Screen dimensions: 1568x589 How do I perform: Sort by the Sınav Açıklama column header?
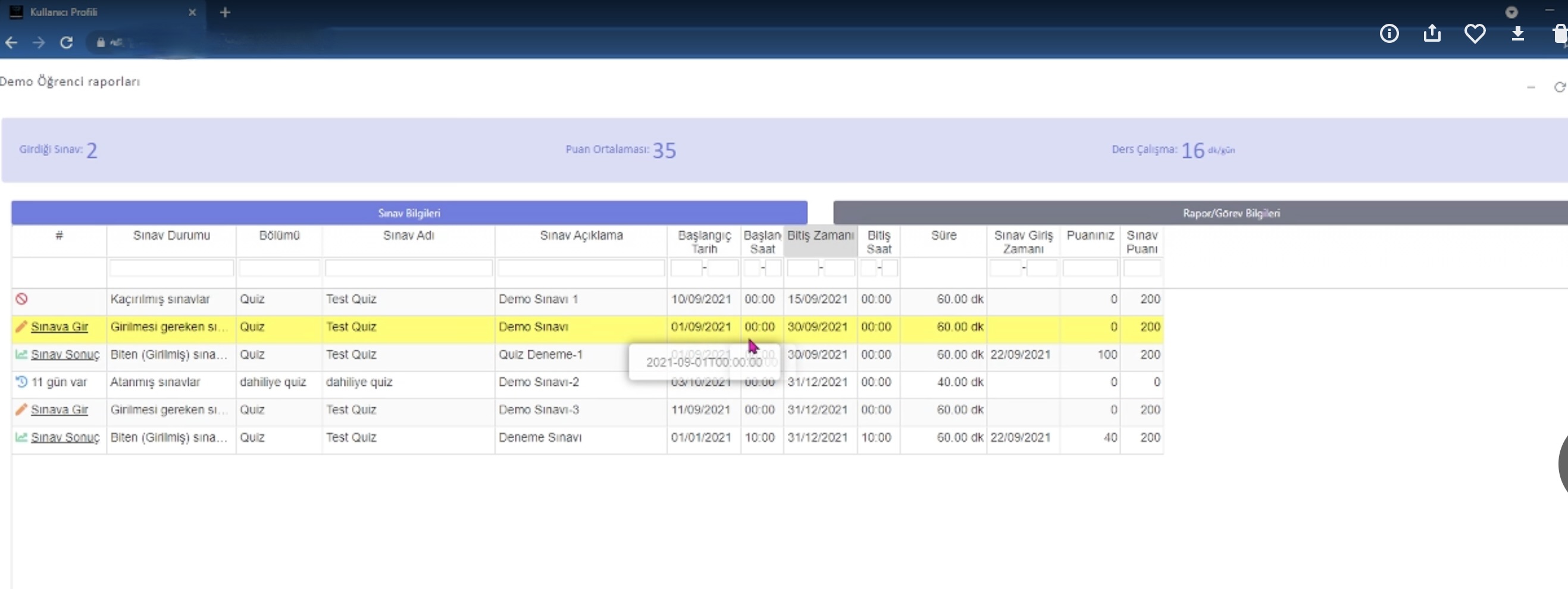[x=581, y=236]
